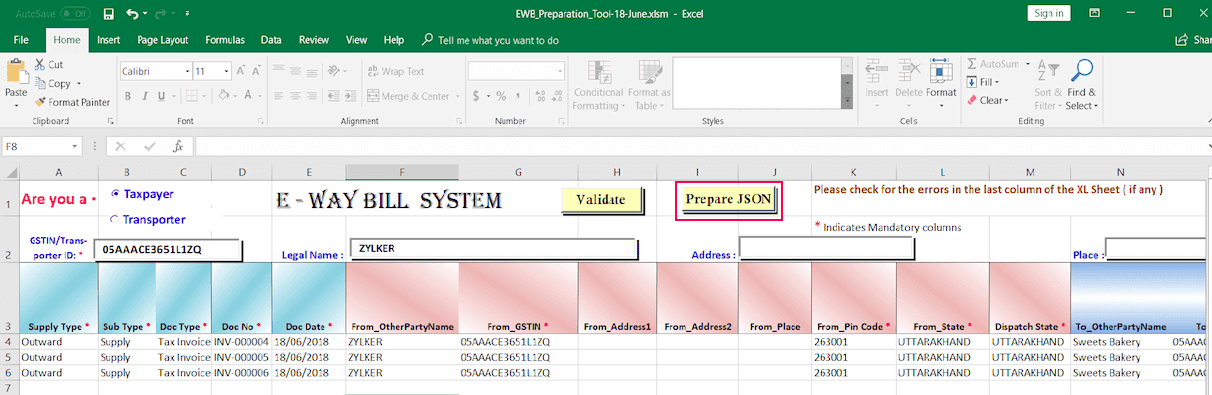This screenshot has height=395, width=1212.
Task: Apply Bold formatting
Action: (x=127, y=97)
